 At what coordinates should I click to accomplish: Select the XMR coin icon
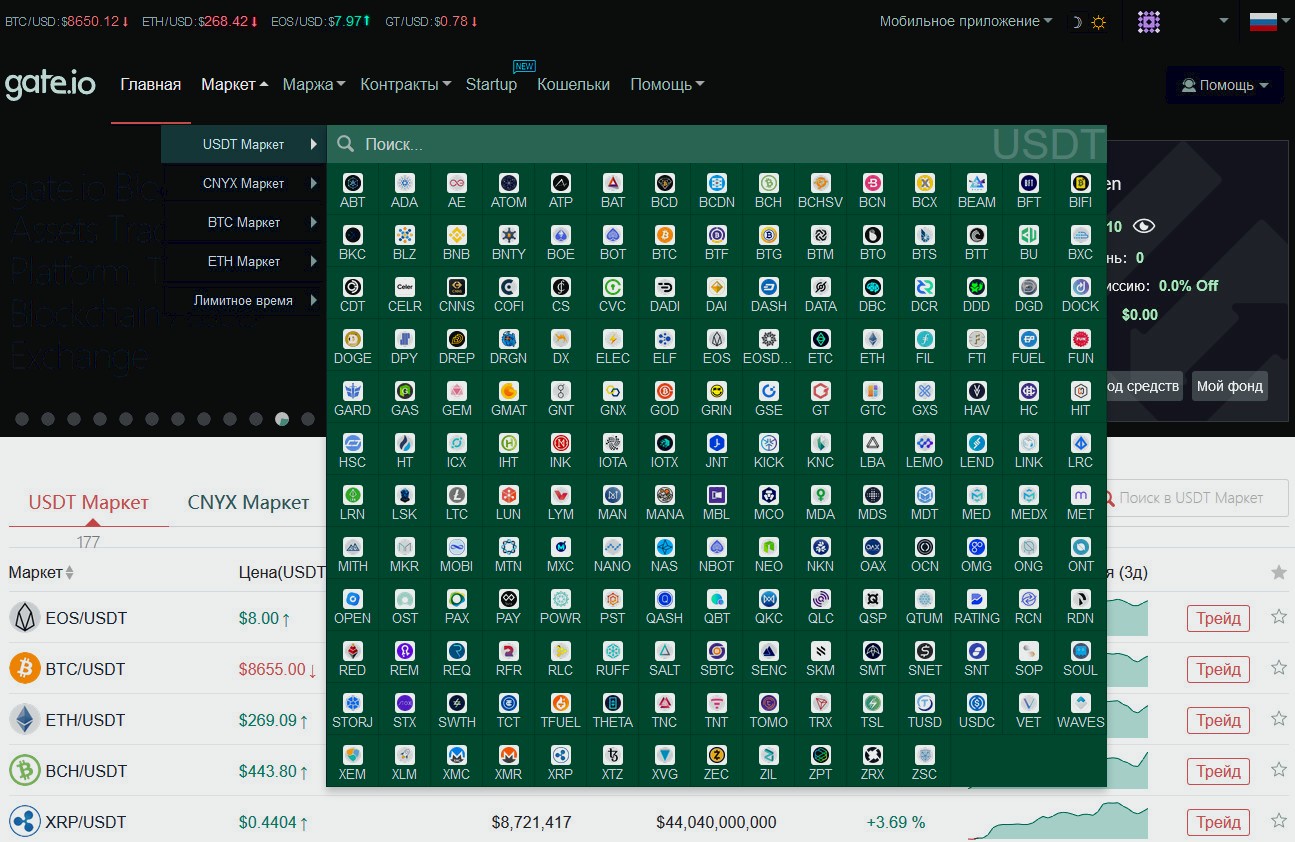[x=508, y=755]
